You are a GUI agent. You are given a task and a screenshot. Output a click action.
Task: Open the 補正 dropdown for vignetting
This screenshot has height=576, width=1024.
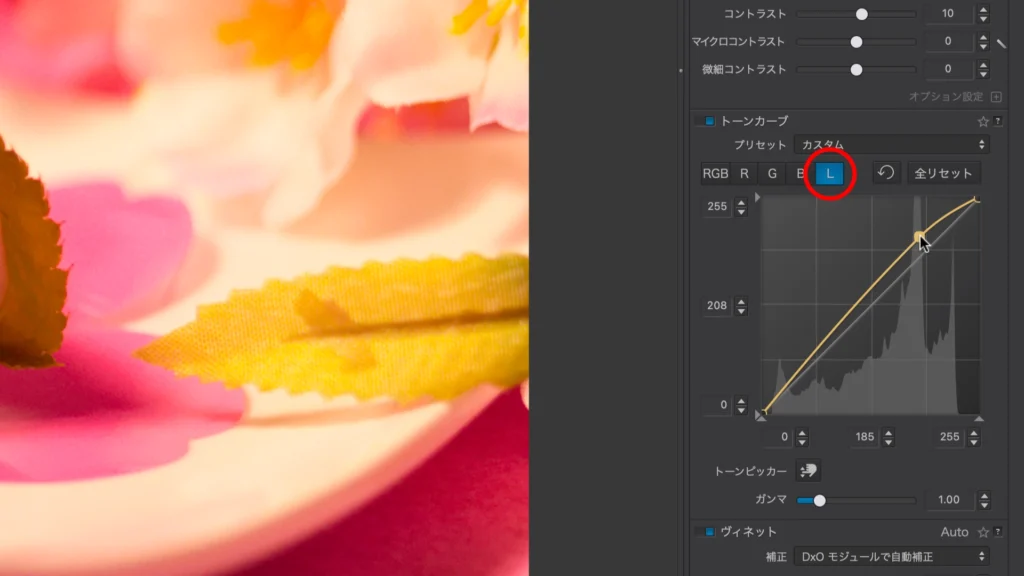[890, 556]
